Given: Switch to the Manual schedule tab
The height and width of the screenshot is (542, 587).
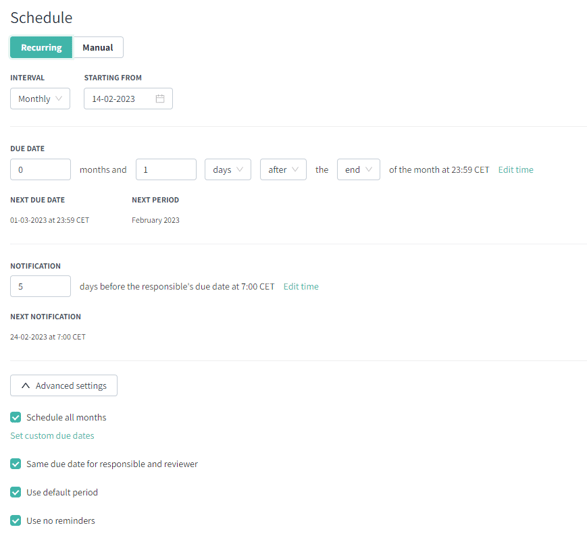Looking at the screenshot, I should [98, 48].
